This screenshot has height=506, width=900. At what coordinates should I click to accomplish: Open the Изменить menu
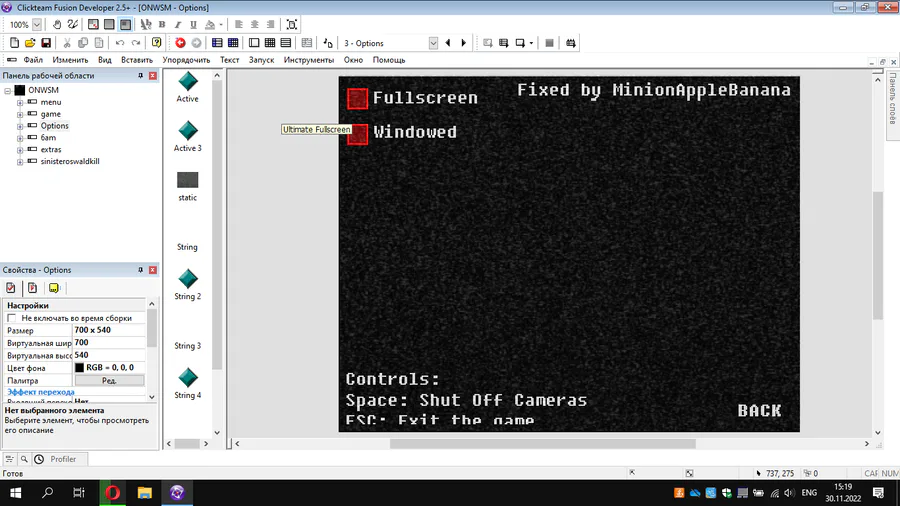70,60
